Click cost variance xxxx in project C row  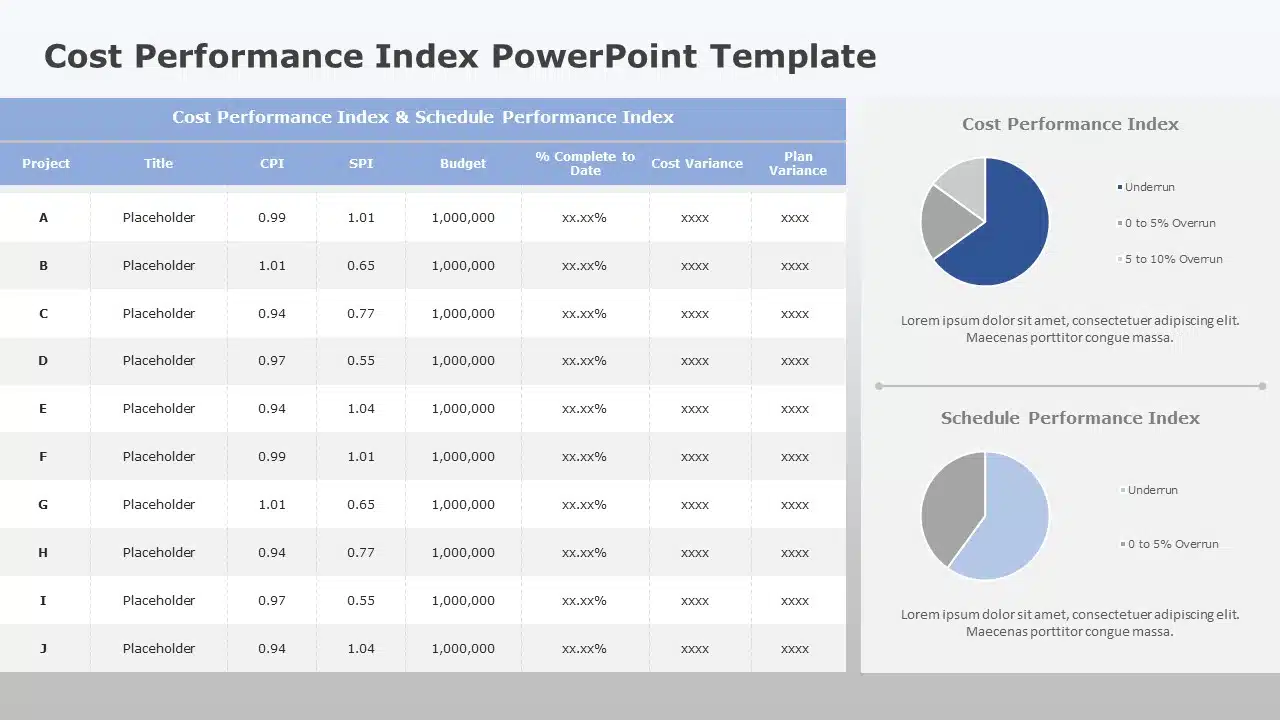[695, 313]
